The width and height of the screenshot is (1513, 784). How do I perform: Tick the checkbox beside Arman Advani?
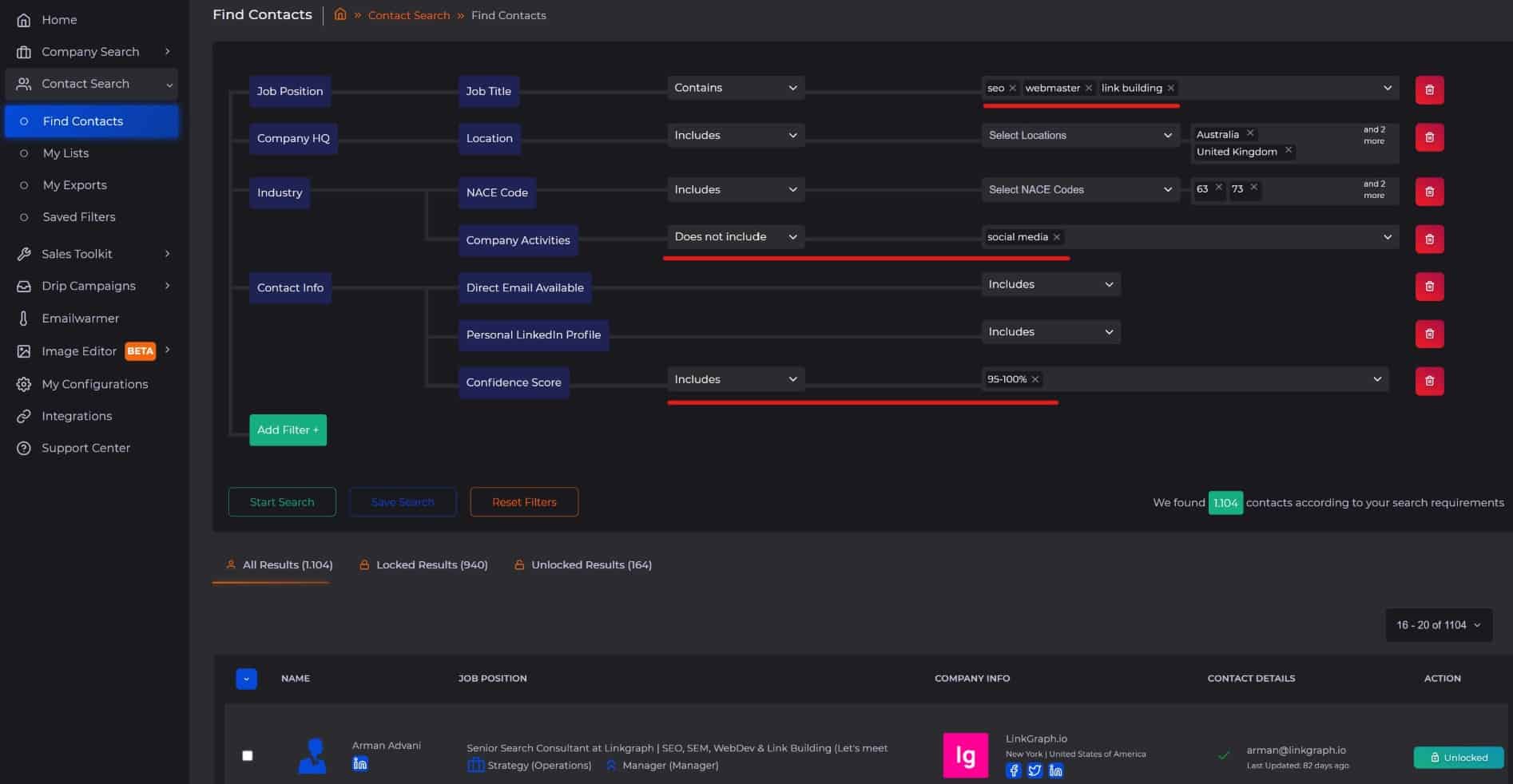tap(248, 755)
